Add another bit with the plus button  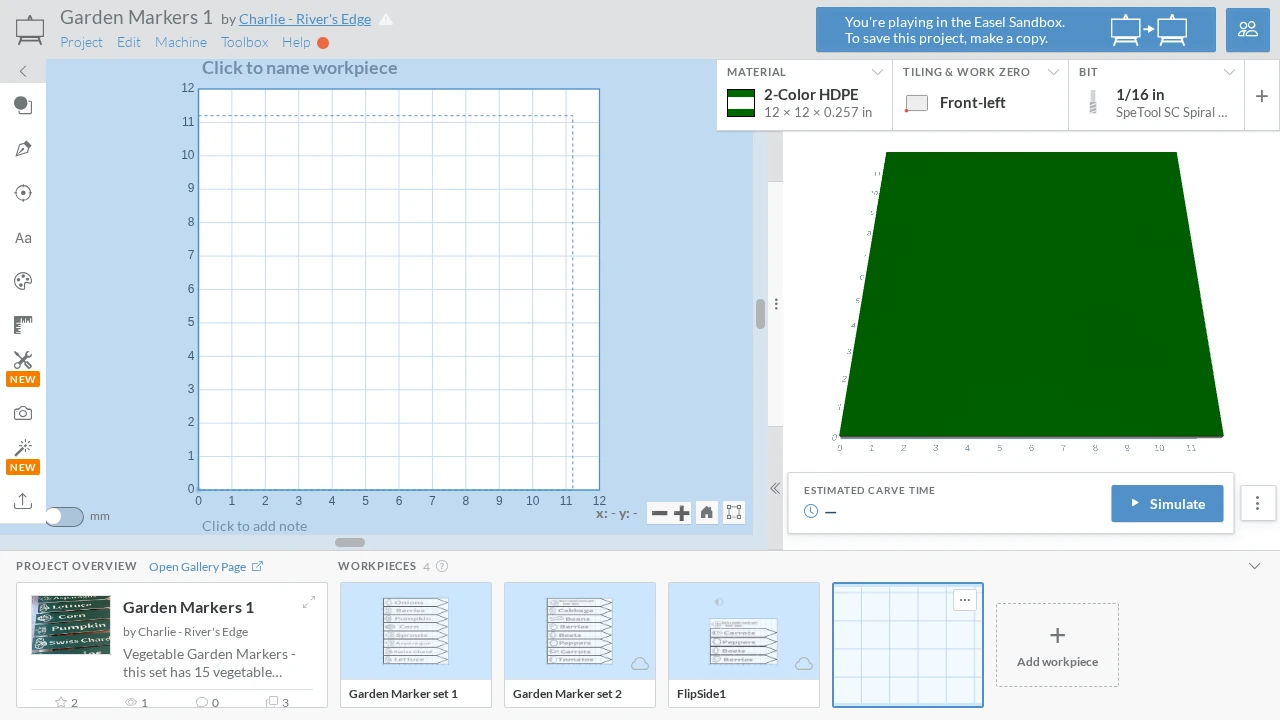[1262, 96]
